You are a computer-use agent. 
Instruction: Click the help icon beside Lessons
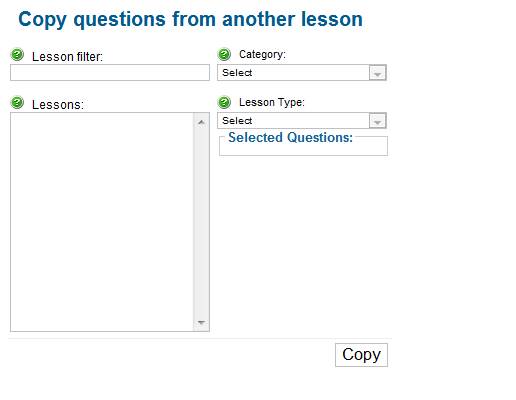coord(17,103)
